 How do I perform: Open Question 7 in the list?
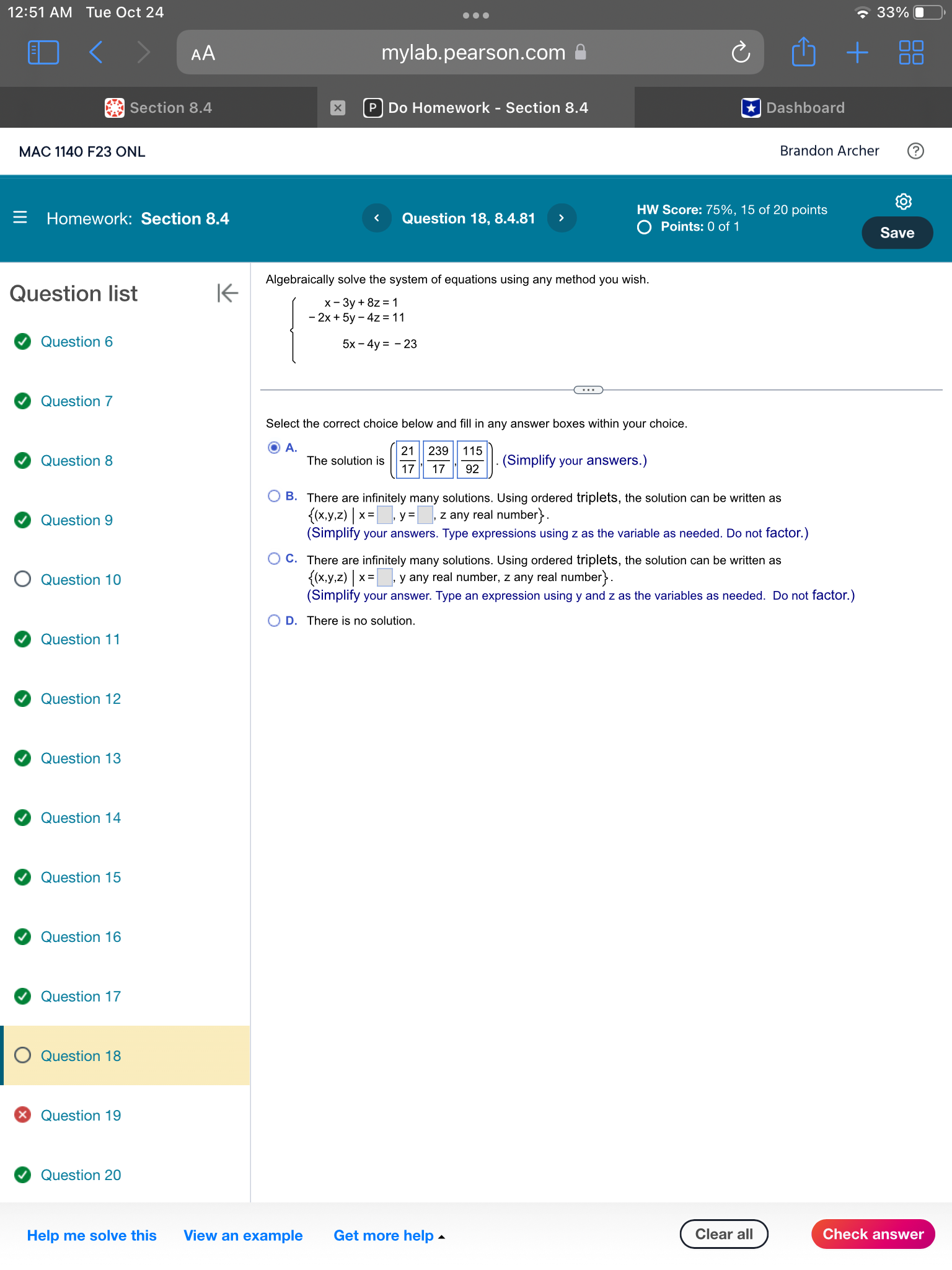[x=77, y=401]
